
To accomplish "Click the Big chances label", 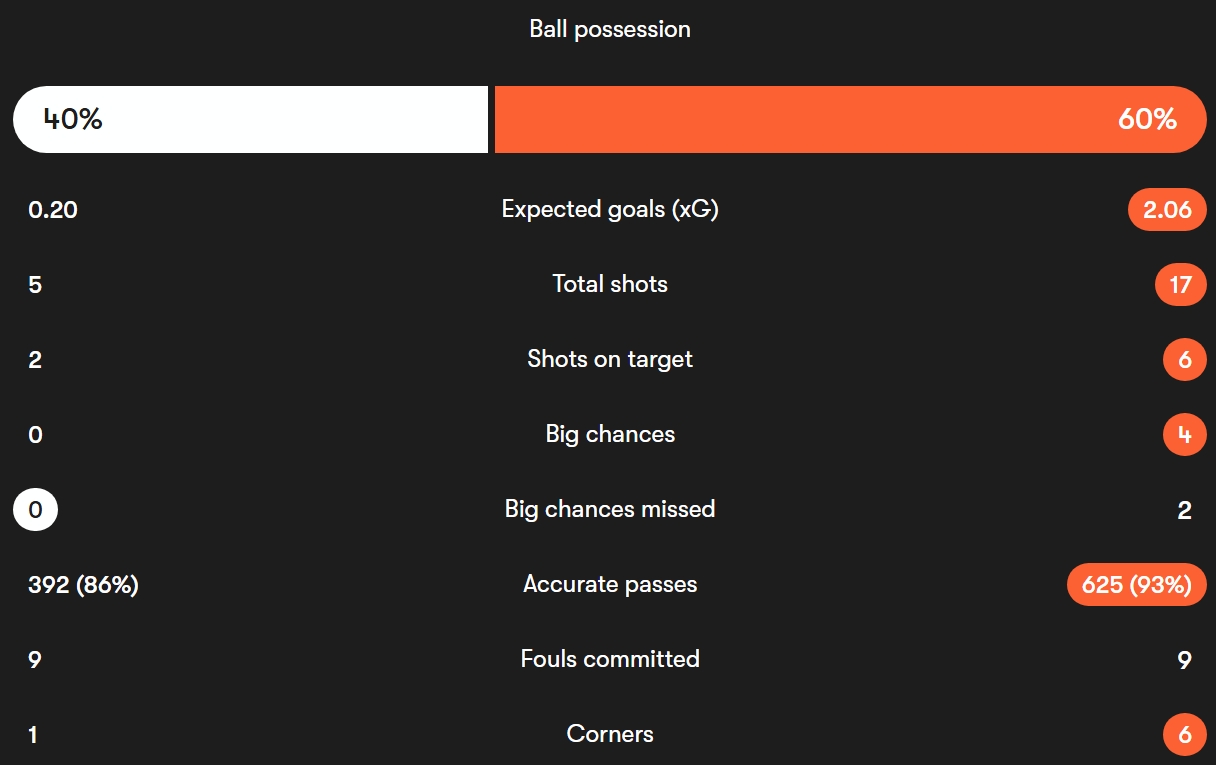I will [610, 434].
